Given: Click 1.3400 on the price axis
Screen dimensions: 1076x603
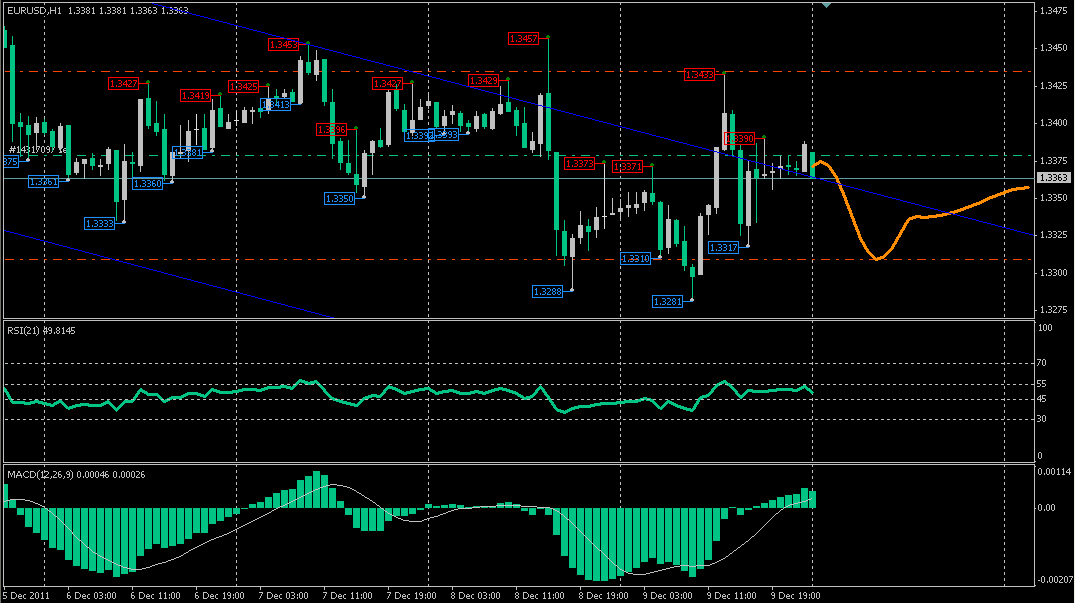Looking at the screenshot, I should 1054,123.
